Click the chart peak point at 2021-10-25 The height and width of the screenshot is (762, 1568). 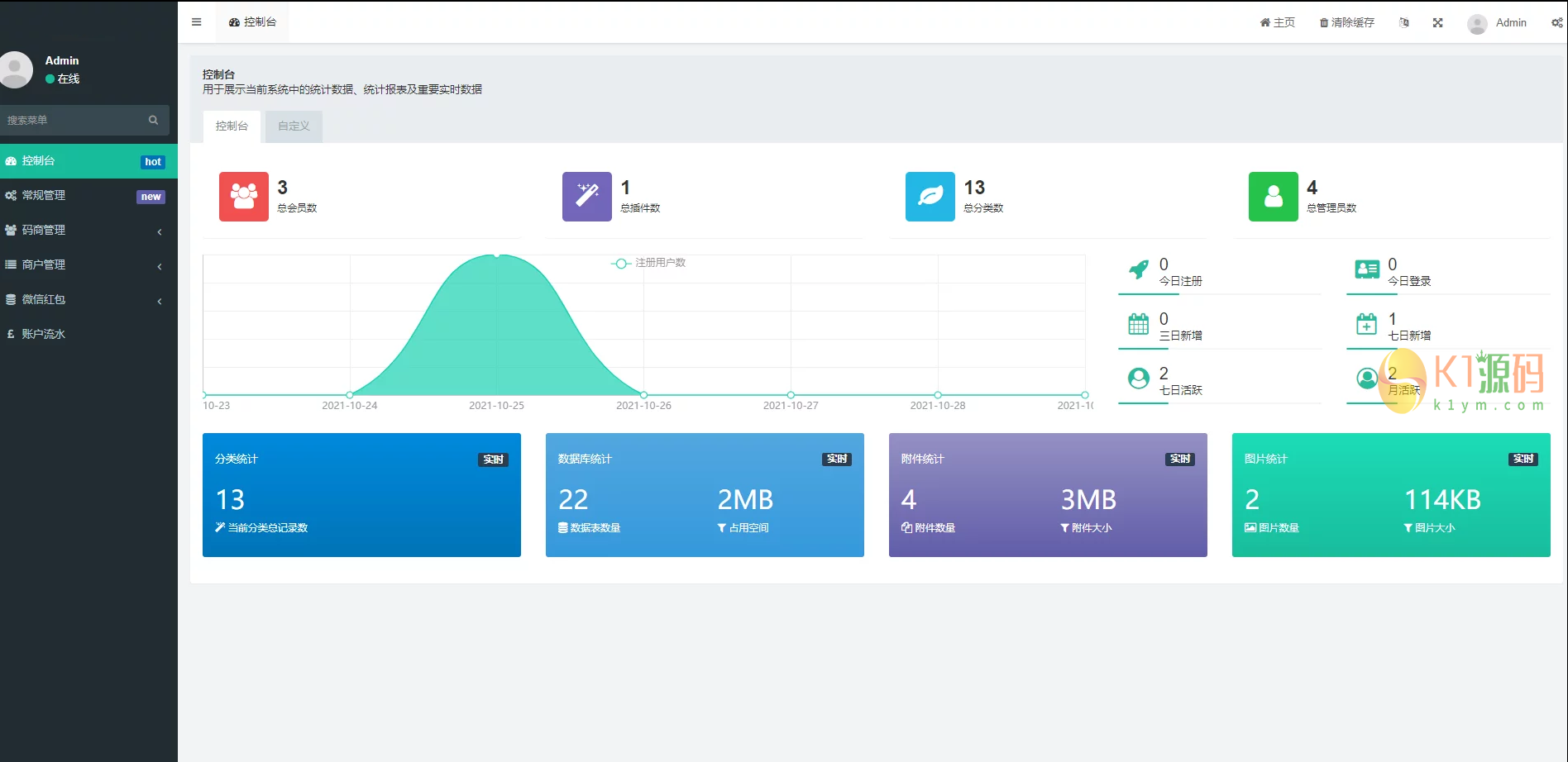497,255
